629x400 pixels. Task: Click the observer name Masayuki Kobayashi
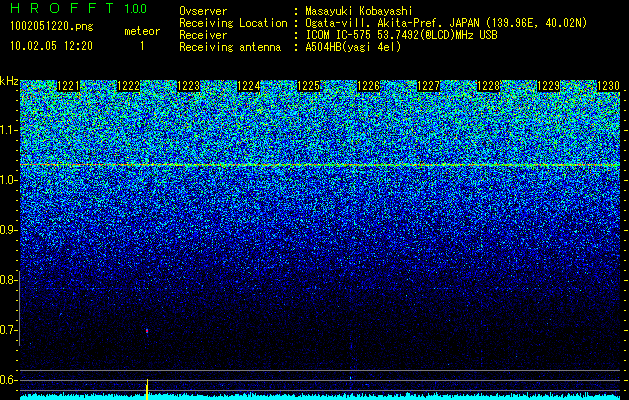click(359, 11)
